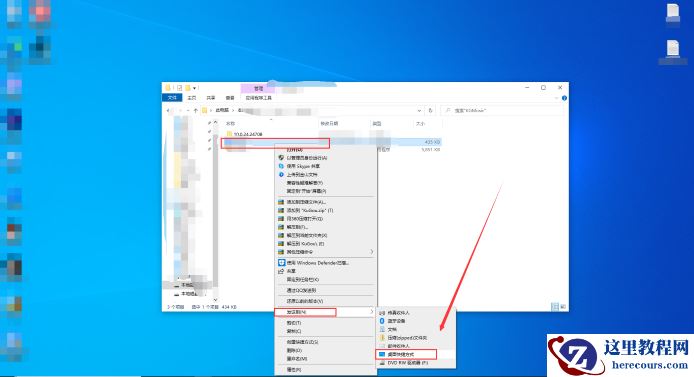Click the topmost desktop file icon on the right
The image size is (694, 377).
point(673,12)
